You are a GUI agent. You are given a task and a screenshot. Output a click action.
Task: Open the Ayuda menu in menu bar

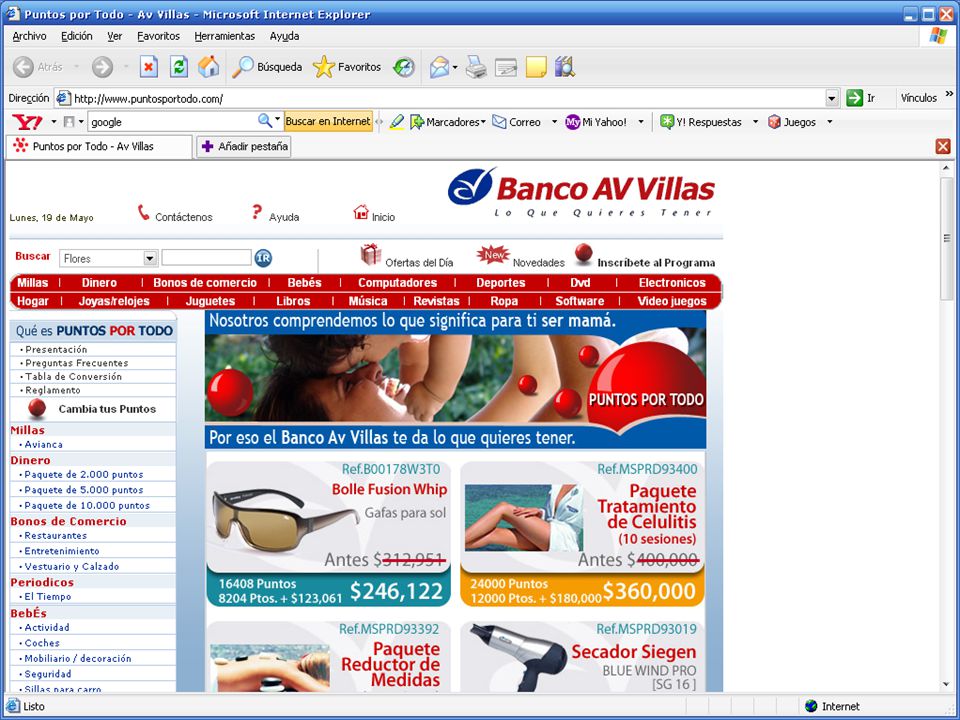click(x=284, y=36)
